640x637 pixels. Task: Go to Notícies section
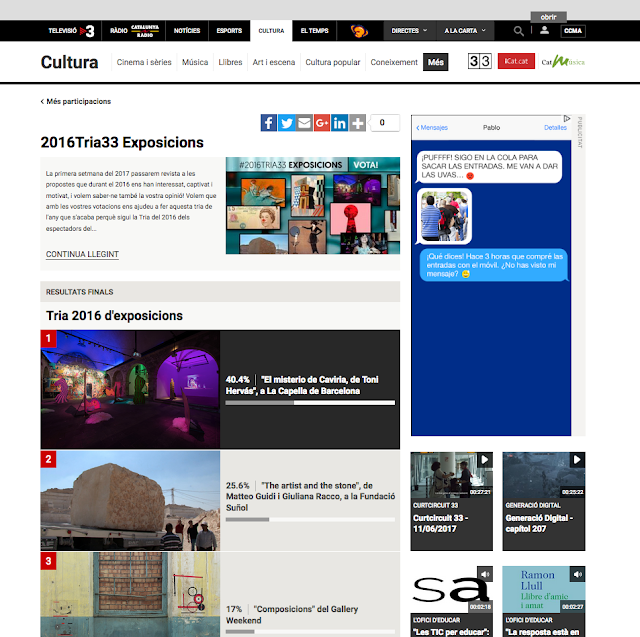click(187, 31)
